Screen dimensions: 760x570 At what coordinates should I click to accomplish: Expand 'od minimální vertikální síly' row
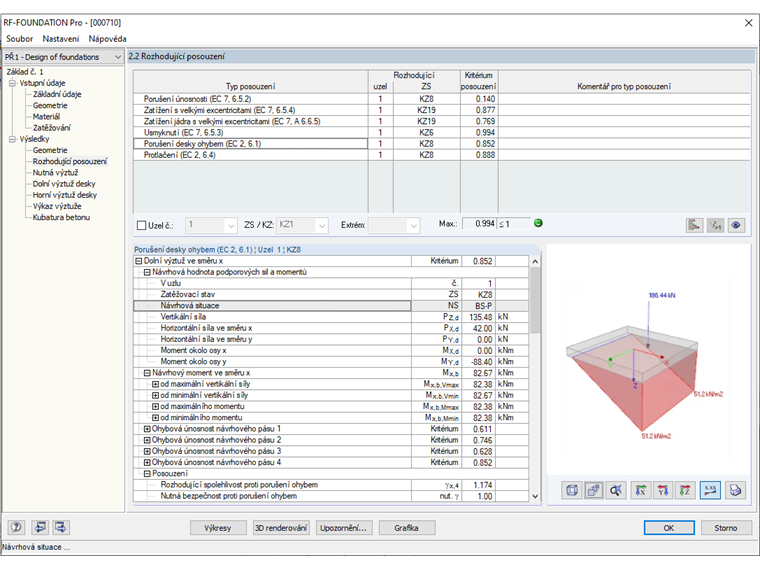156,395
